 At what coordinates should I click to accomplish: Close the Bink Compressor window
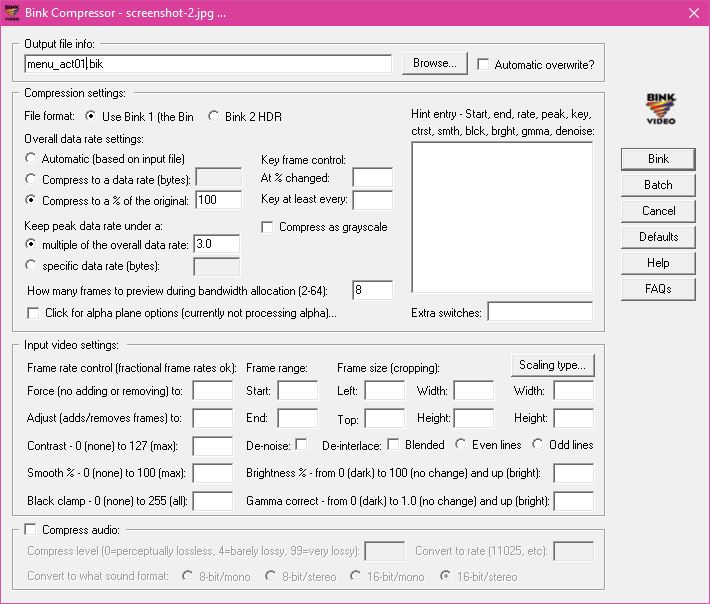point(694,13)
